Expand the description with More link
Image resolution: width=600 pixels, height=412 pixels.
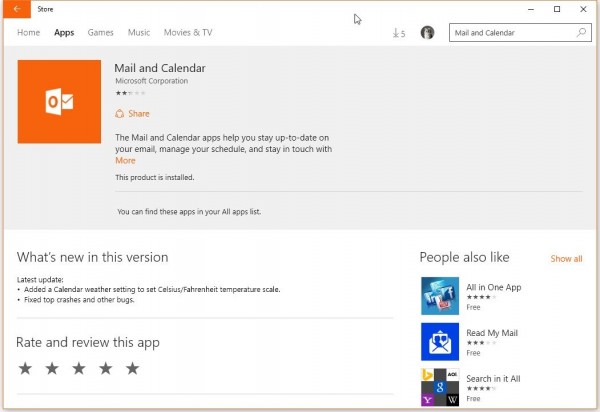(x=126, y=161)
